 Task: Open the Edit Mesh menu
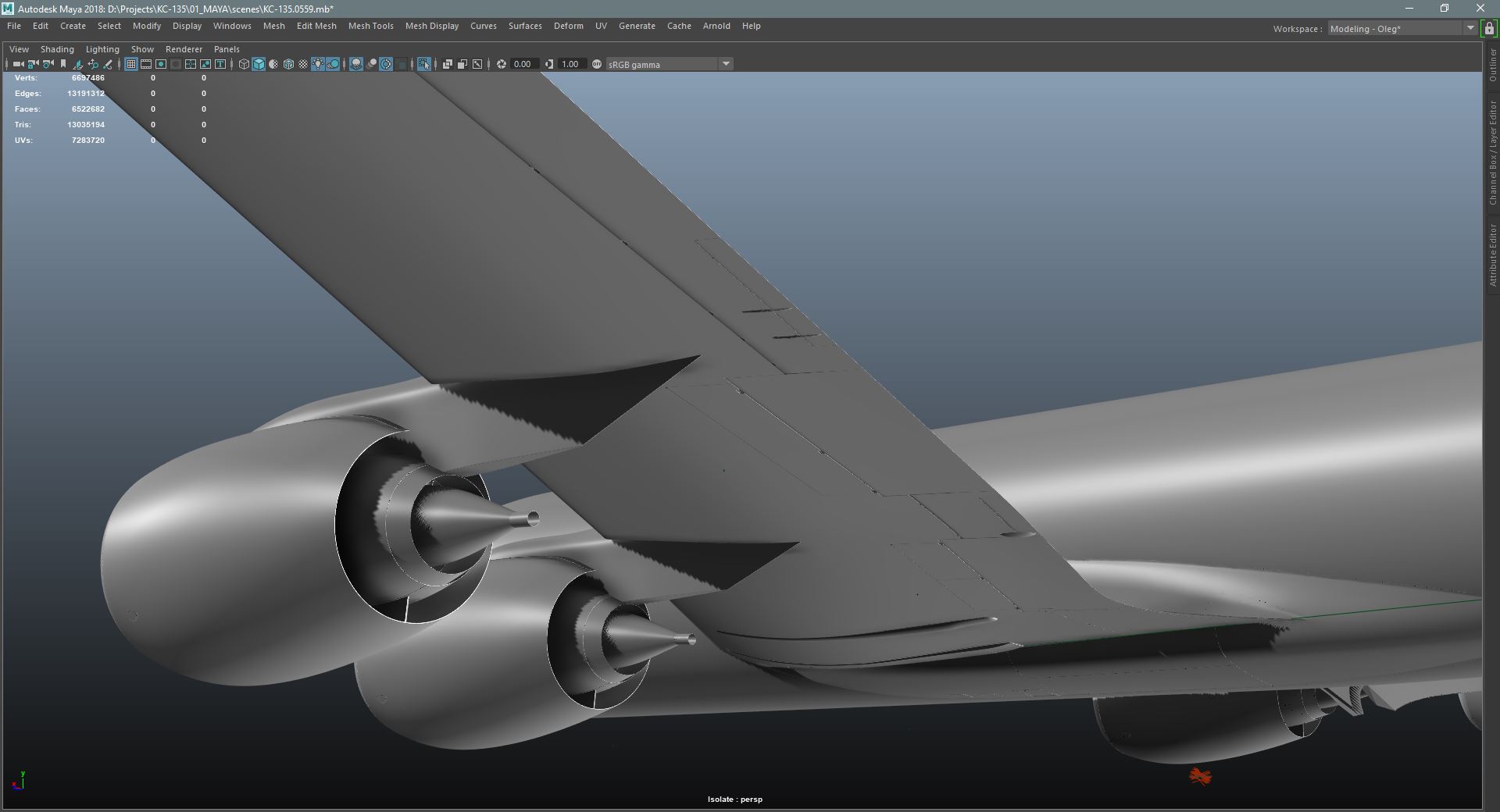click(x=316, y=26)
